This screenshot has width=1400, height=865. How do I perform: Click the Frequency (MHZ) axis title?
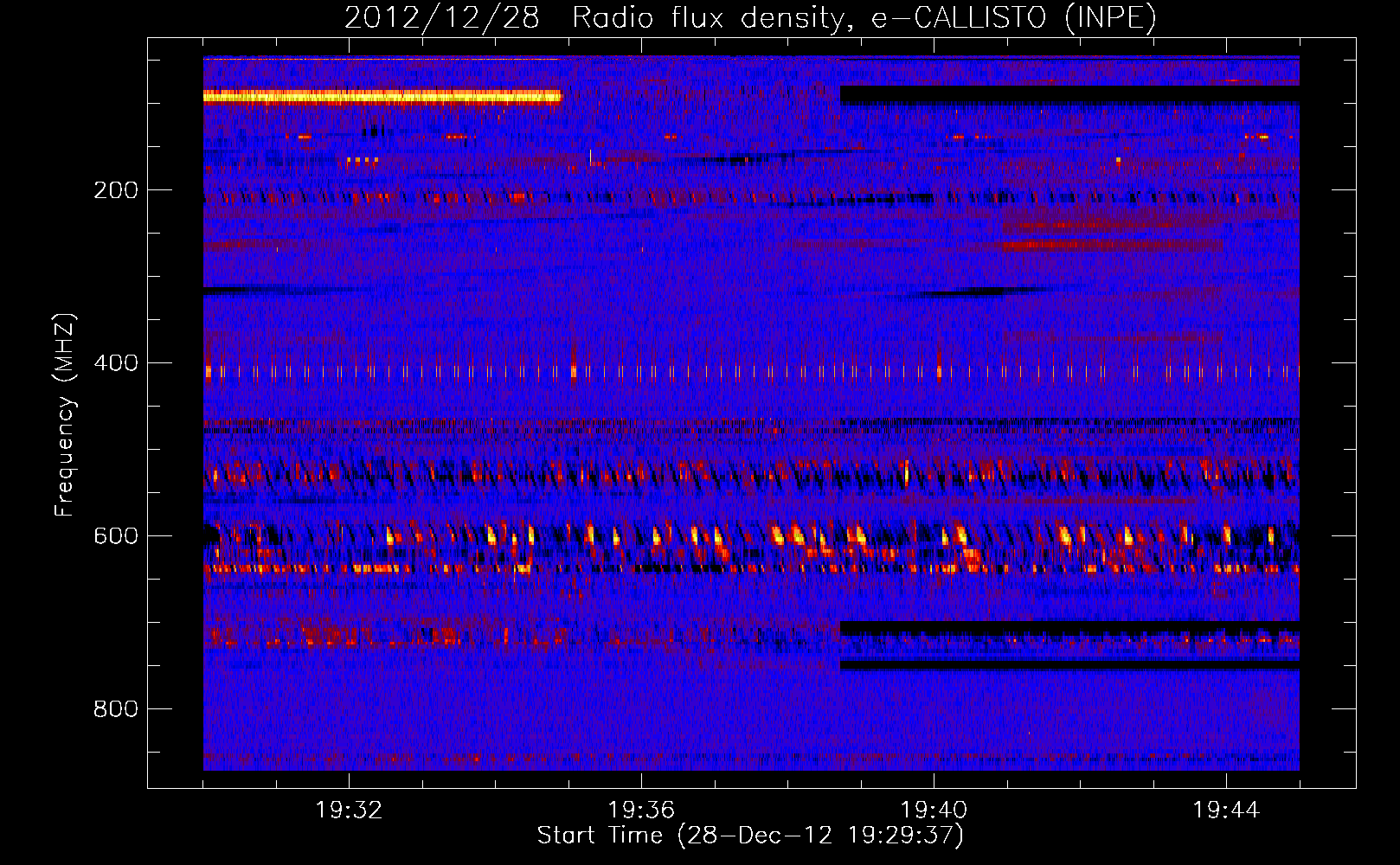click(65, 414)
